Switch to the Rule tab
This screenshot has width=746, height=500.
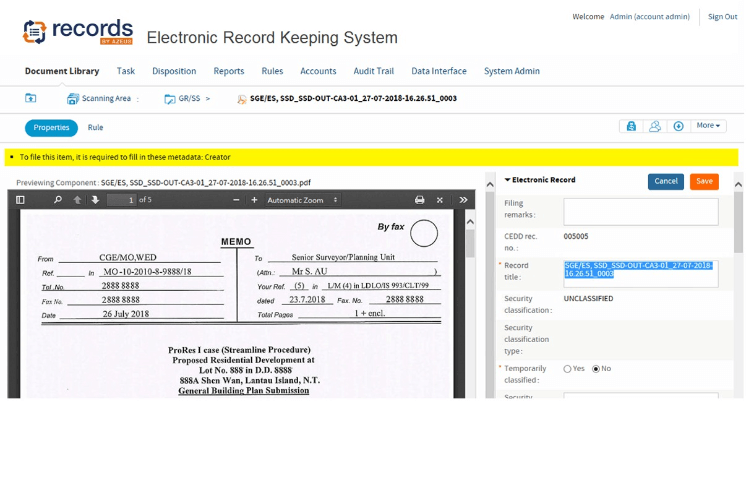coord(95,128)
